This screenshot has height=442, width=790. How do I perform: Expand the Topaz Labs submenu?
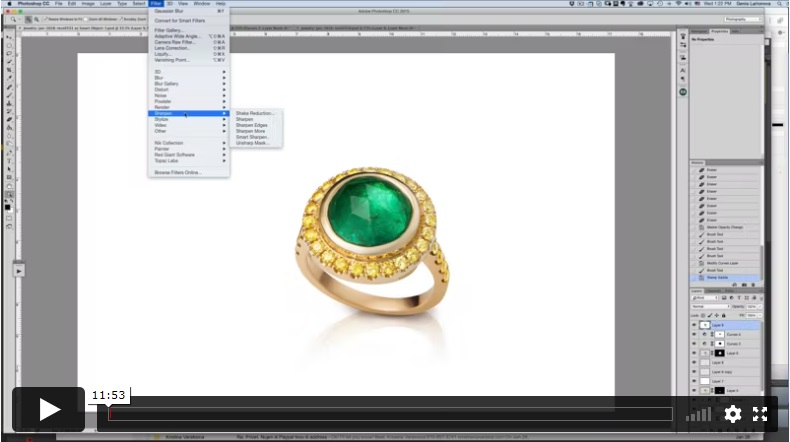(189, 161)
